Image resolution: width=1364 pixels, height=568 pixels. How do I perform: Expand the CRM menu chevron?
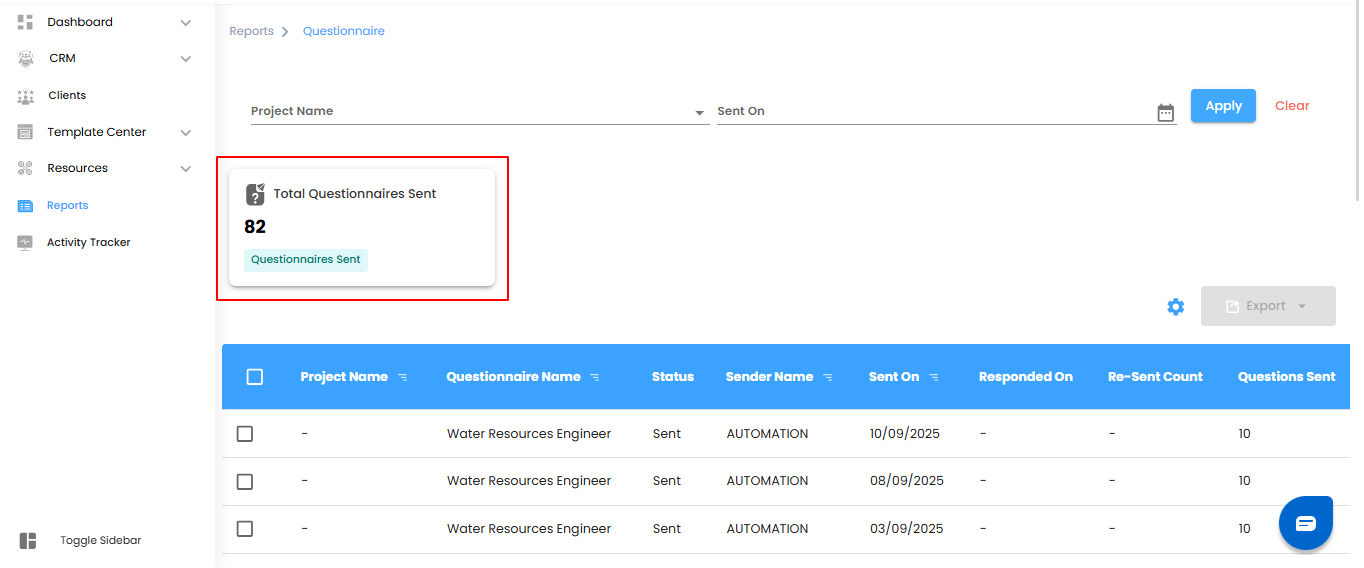coord(185,59)
